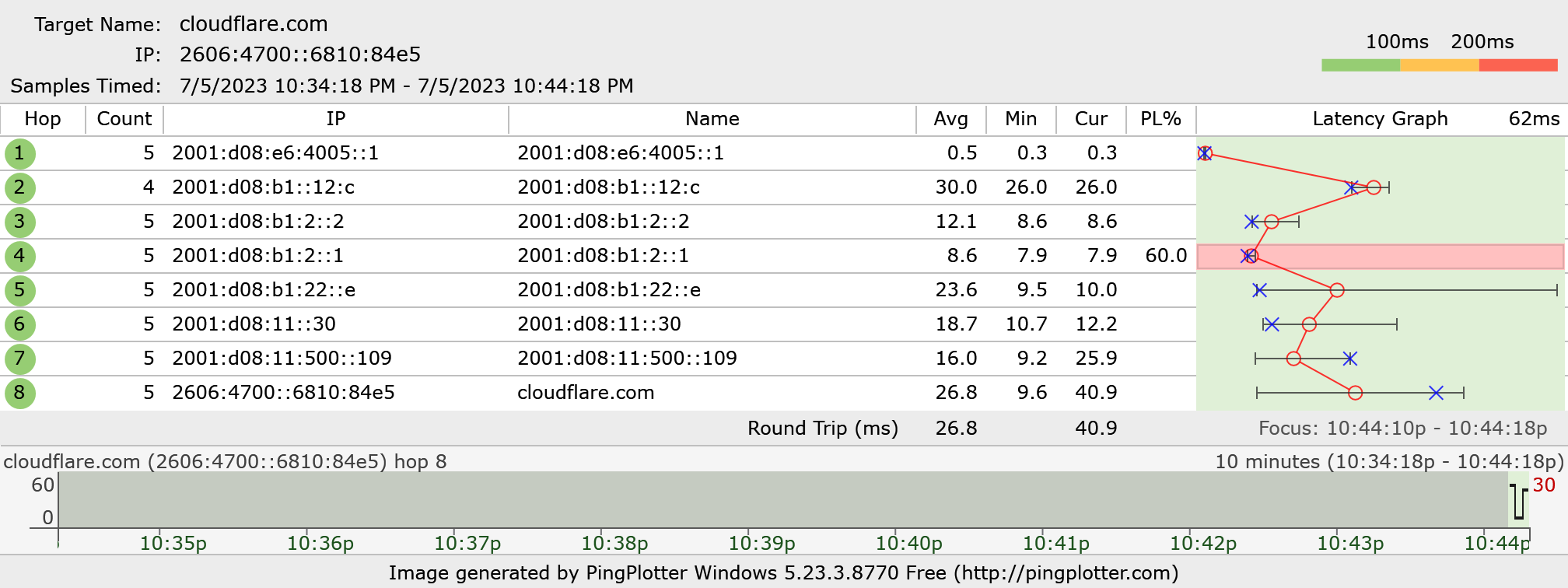The image size is (1568, 588).
Task: Select IP cell 2001:d08:11::30
Action: 254,324
